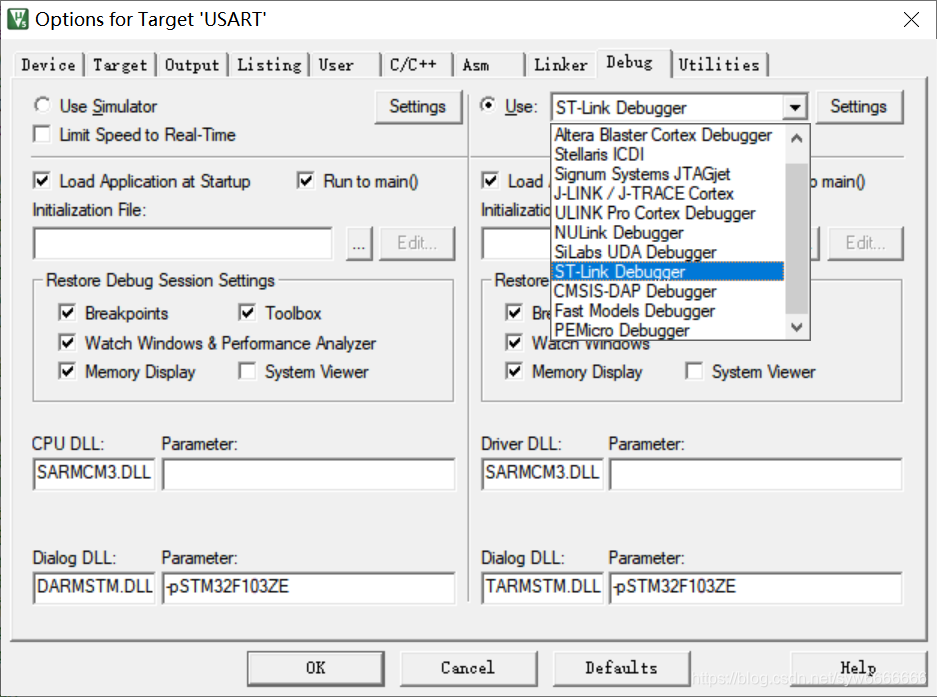
Task: Select the Use hardware debugger radio button
Action: pyautogui.click(x=488, y=105)
